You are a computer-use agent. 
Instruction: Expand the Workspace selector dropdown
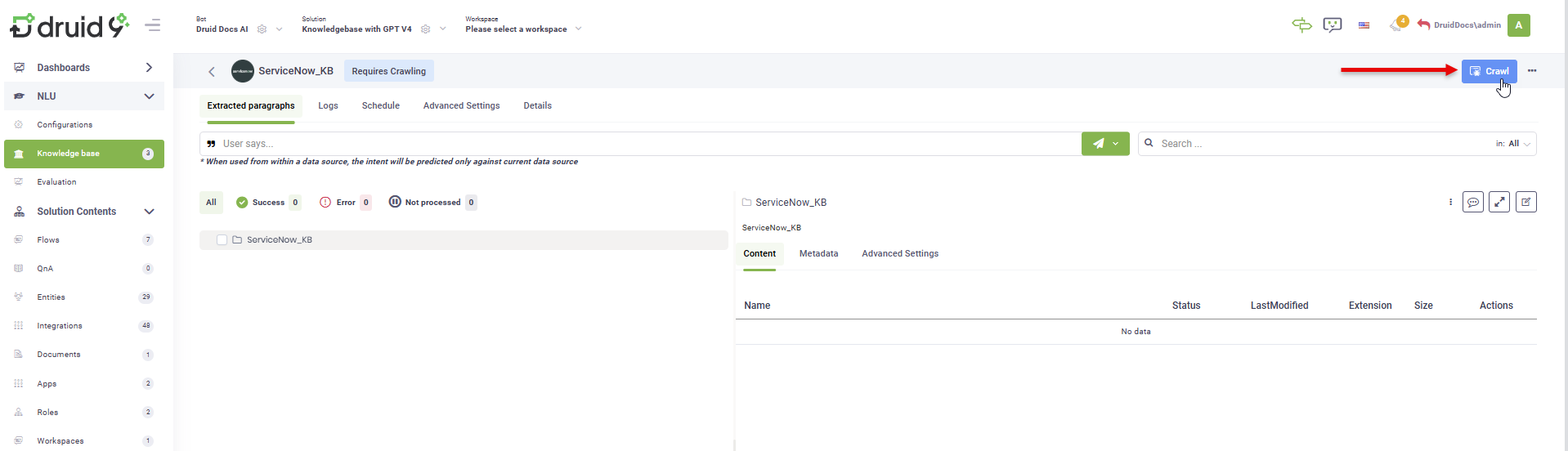click(x=578, y=29)
